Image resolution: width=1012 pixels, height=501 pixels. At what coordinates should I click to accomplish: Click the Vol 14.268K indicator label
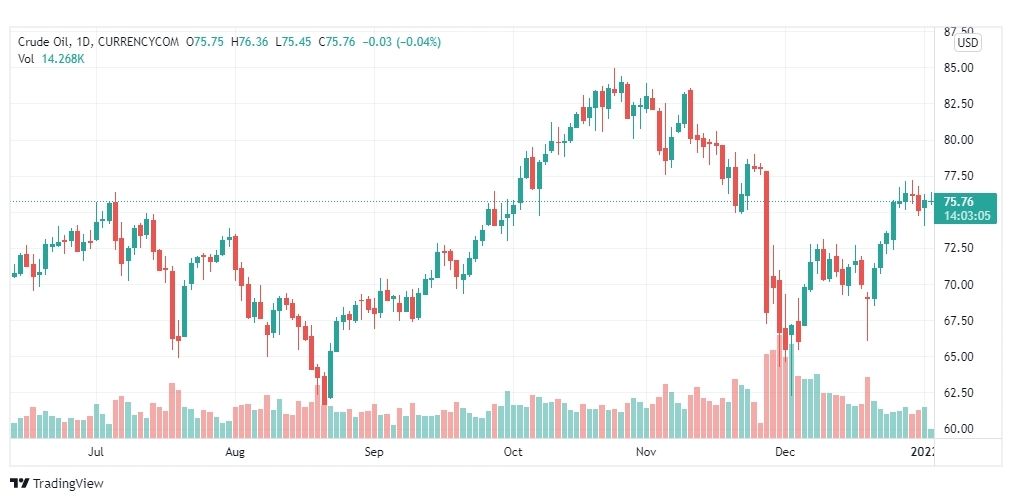point(51,59)
